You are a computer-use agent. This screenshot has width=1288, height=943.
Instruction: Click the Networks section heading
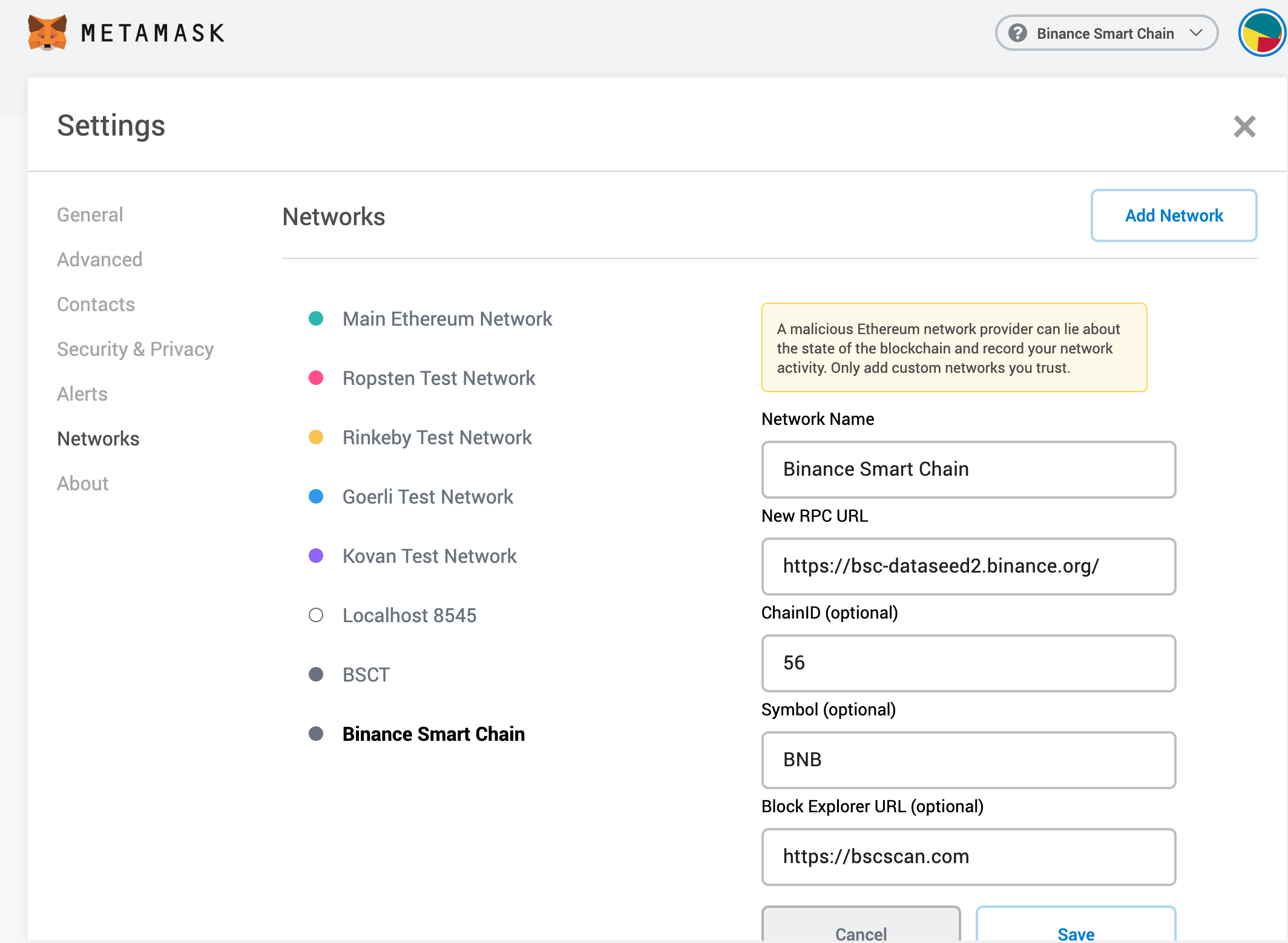(x=333, y=217)
